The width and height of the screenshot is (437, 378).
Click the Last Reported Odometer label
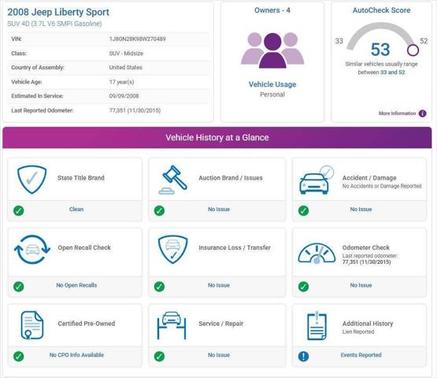42,110
